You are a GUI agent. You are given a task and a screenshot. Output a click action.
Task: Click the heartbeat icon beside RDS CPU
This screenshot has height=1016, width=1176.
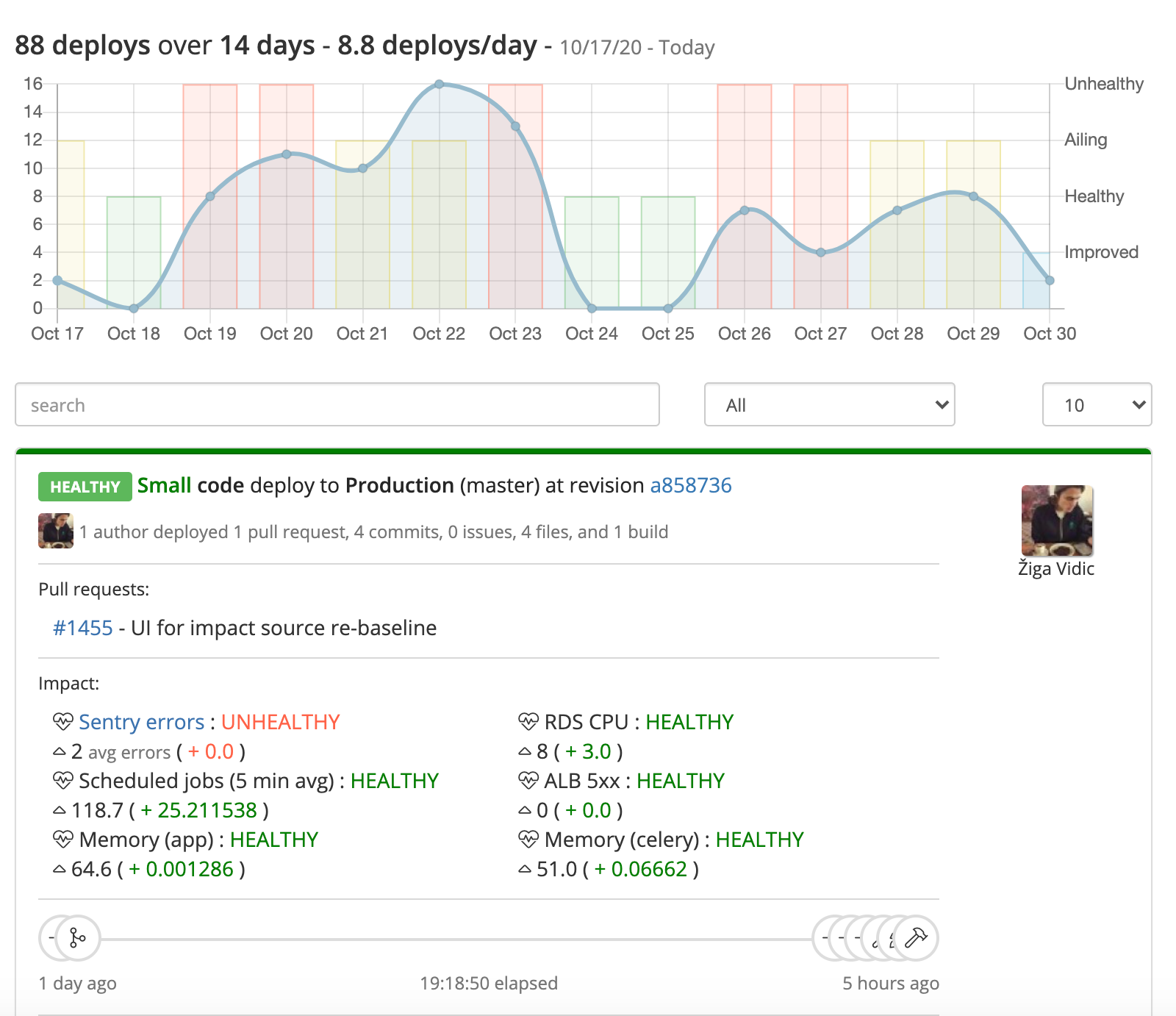coord(528,721)
